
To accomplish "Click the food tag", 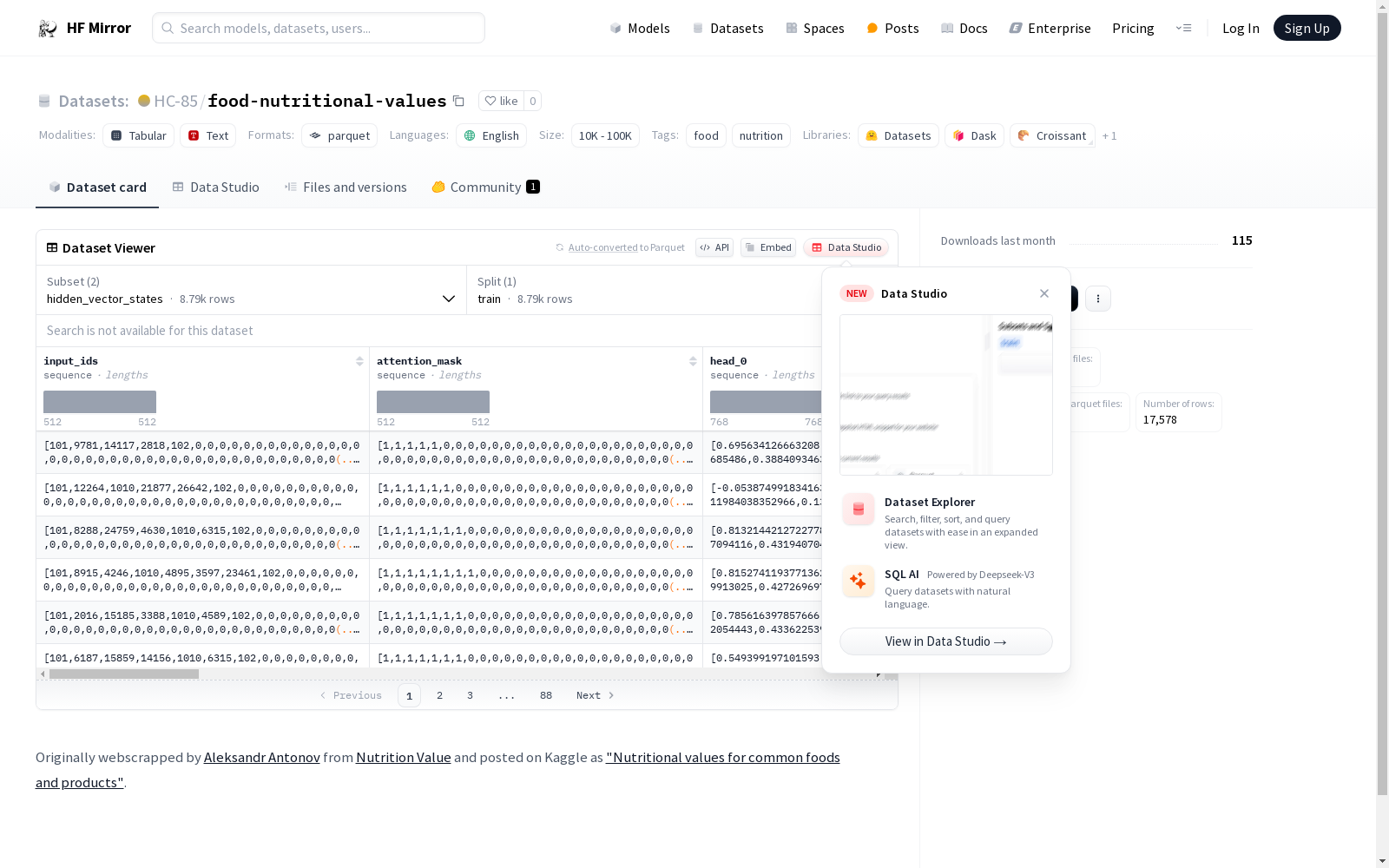I will 706,135.
